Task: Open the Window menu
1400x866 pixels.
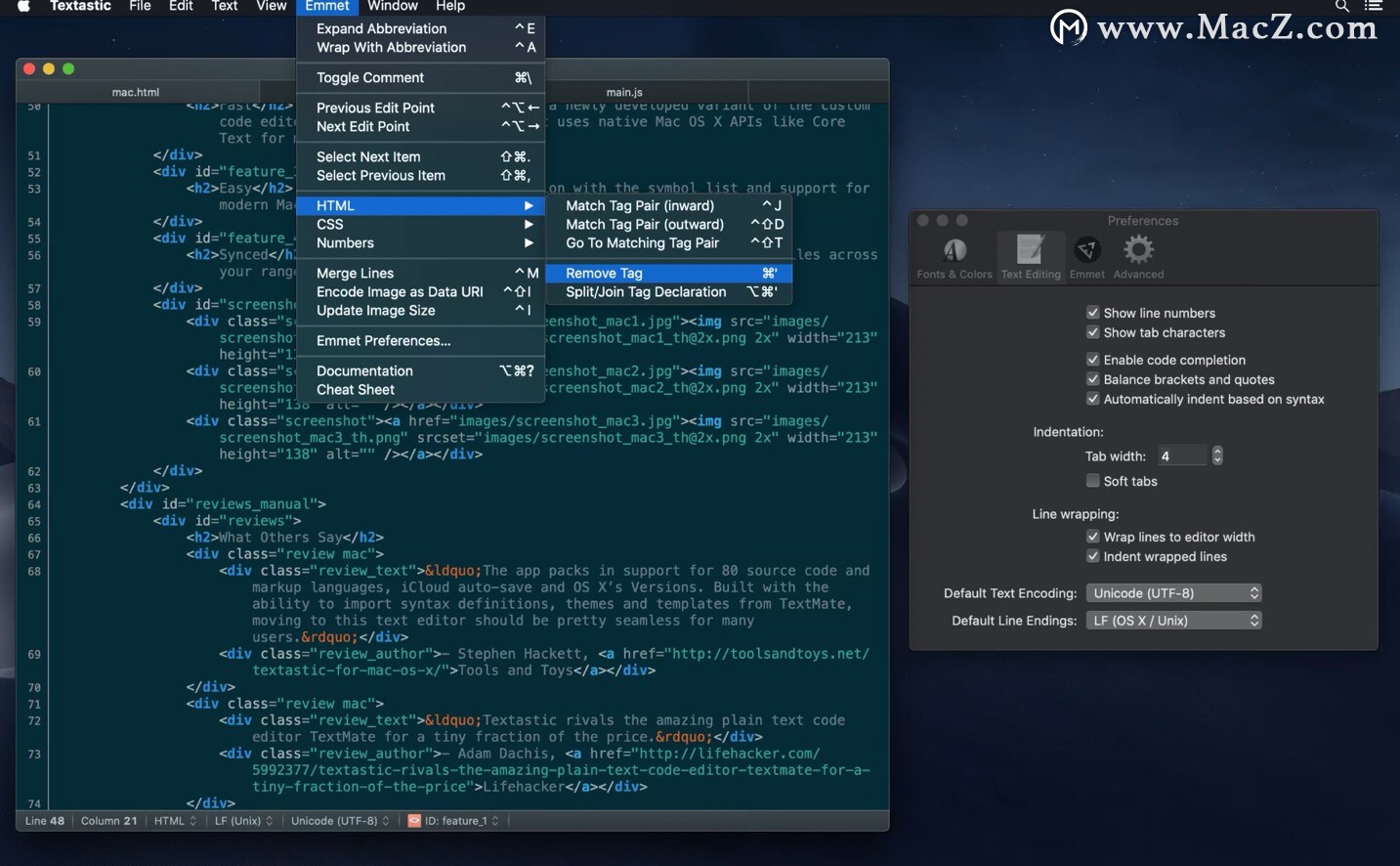Action: tap(393, 6)
